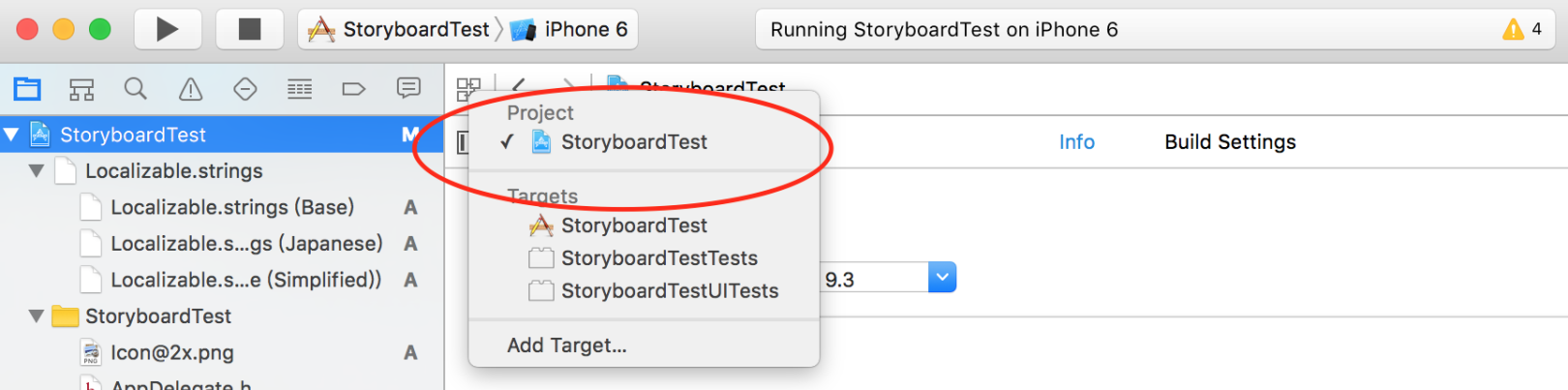This screenshot has height=390, width=1568.
Task: Open the deployment target 9.3 dropdown
Action: point(942,278)
